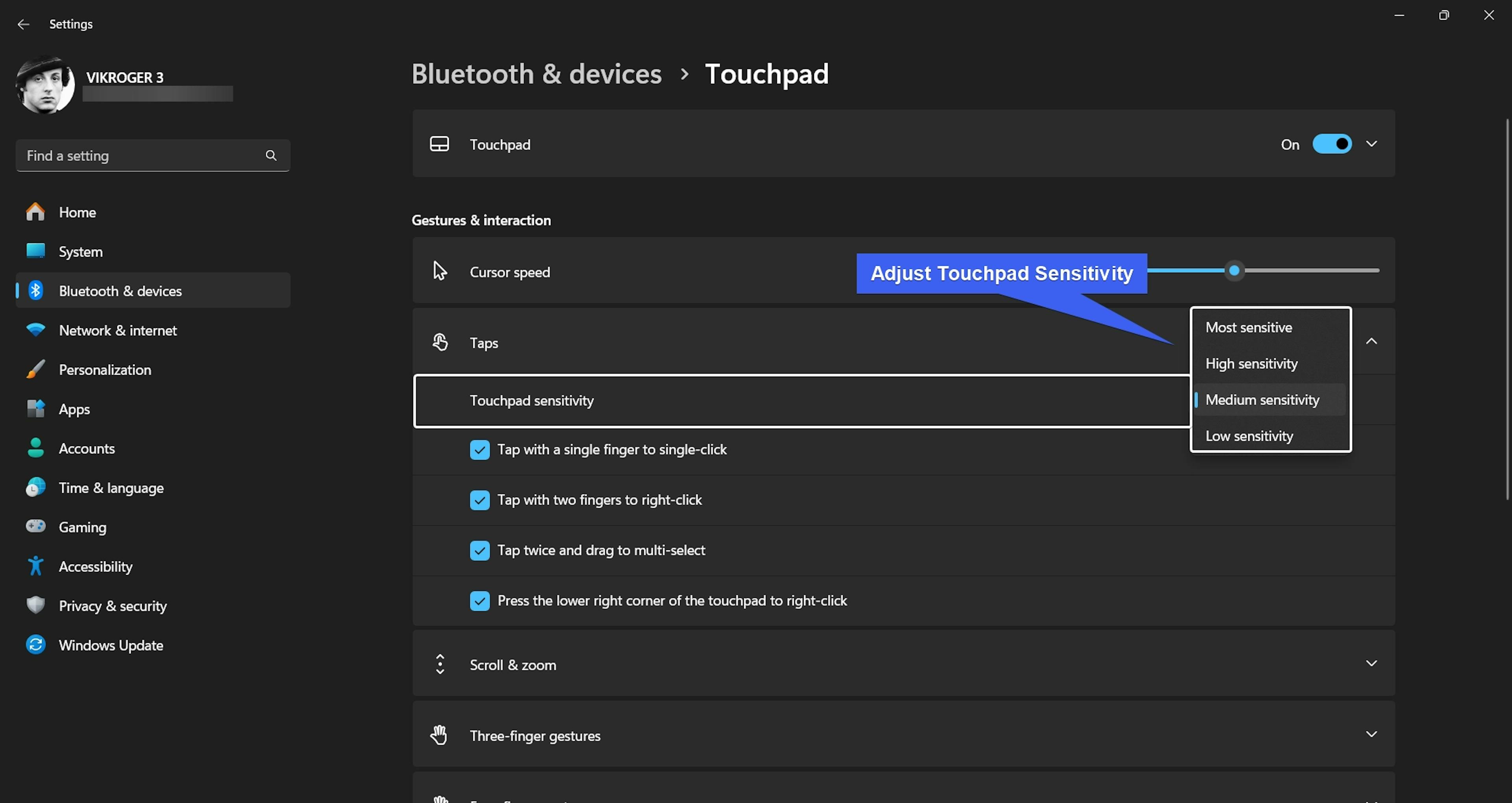The width and height of the screenshot is (1512, 803).
Task: Click the Accessibility figure icon
Action: point(35,566)
